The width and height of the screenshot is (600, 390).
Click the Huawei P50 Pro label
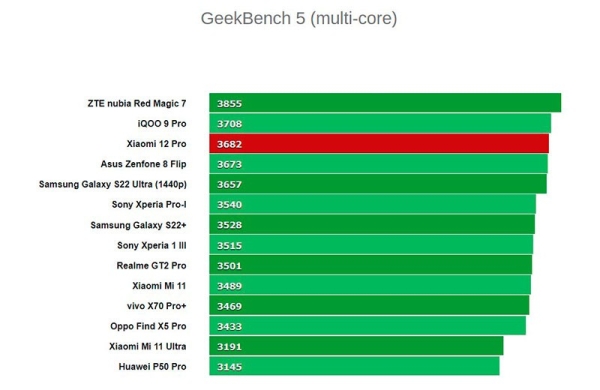click(152, 367)
